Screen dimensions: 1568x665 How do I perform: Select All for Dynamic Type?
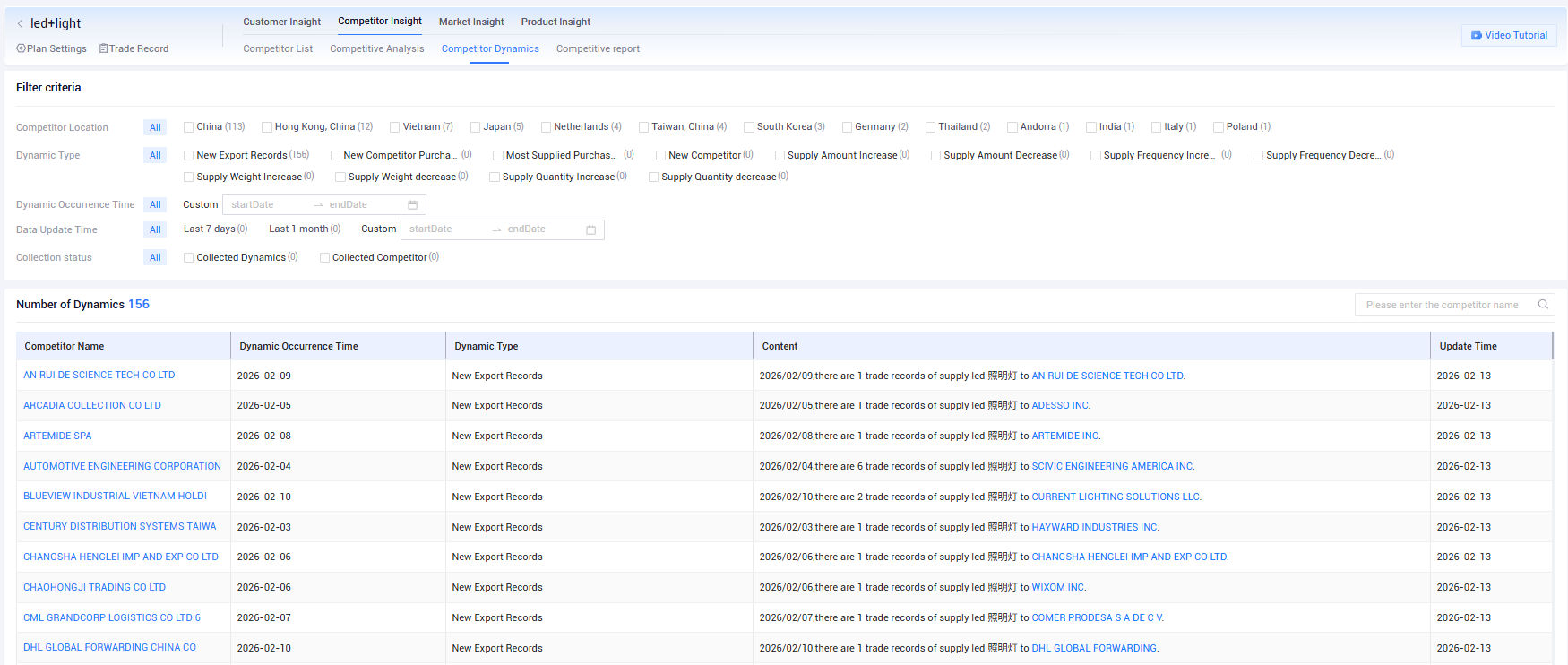[155, 156]
